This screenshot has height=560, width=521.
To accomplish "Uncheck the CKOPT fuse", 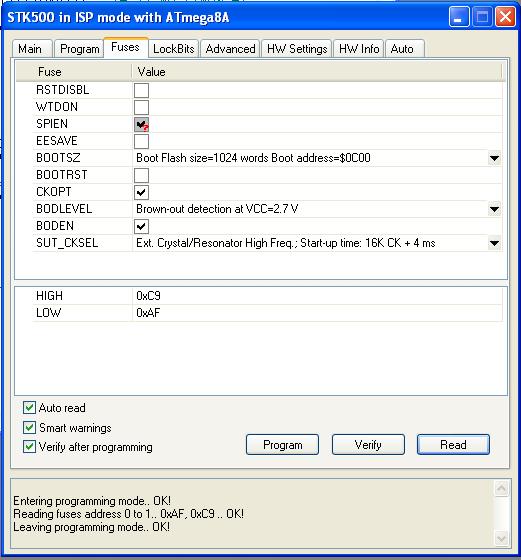I will tap(141, 192).
